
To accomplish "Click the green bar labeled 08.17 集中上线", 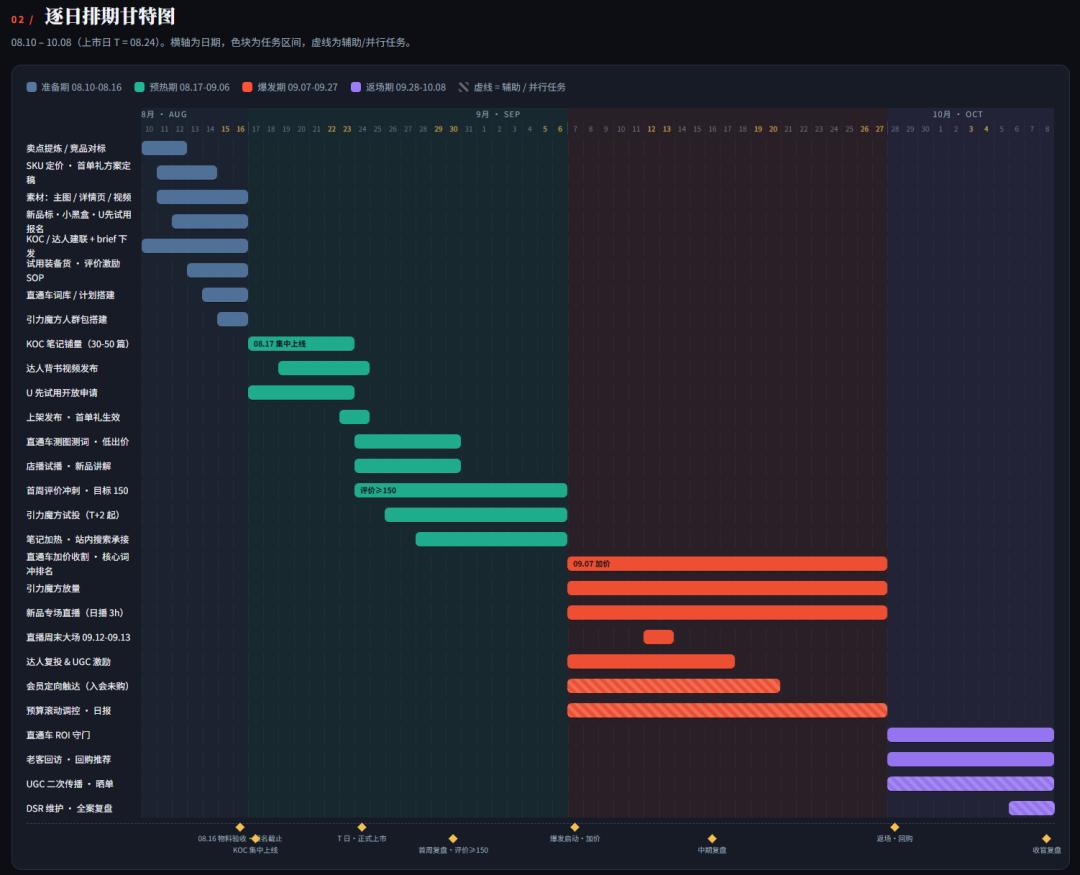I will [x=301, y=344].
